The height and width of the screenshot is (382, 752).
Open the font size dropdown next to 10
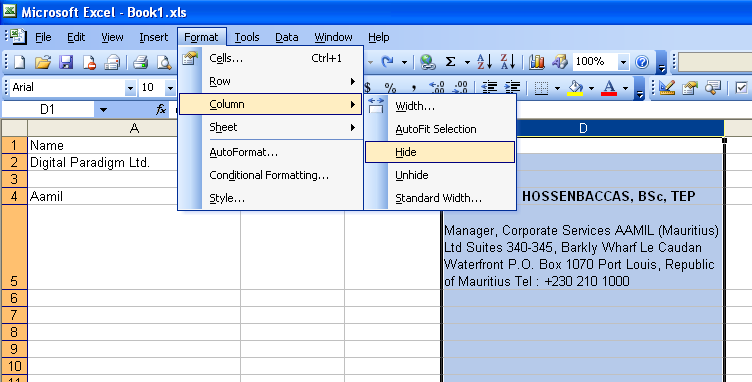tap(170, 88)
